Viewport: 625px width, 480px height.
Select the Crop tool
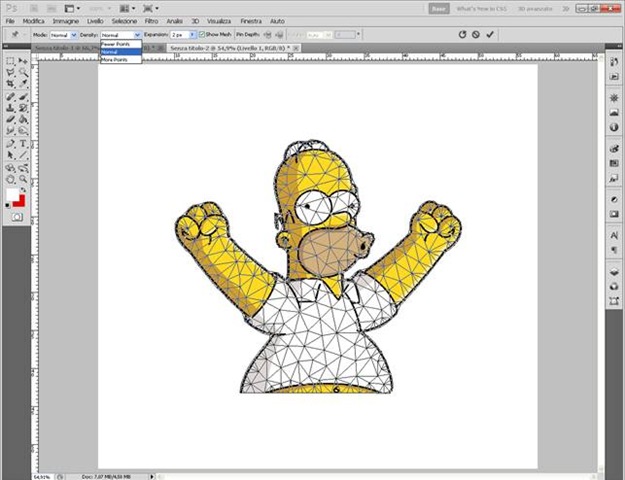pos(10,83)
